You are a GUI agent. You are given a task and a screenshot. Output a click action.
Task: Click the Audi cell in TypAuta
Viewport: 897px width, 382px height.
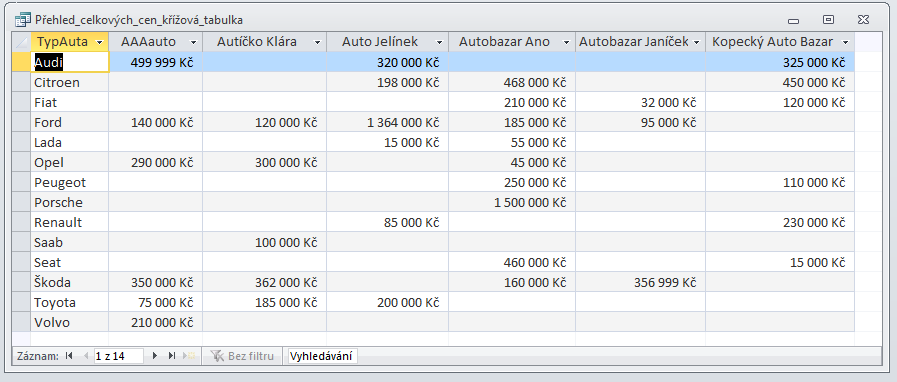[70, 62]
